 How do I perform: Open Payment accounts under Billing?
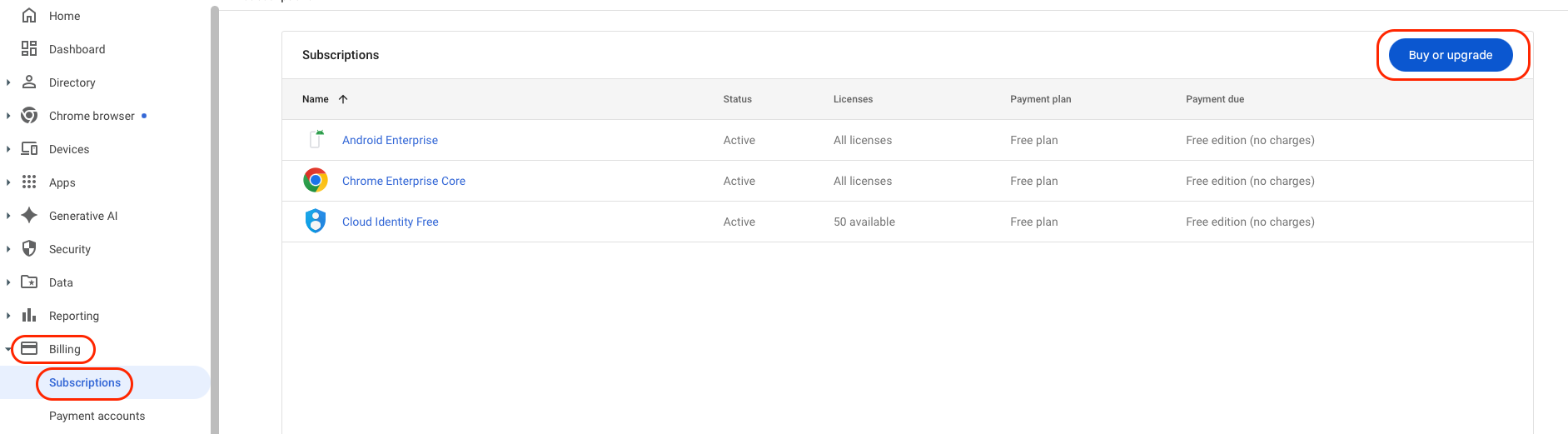(x=97, y=416)
